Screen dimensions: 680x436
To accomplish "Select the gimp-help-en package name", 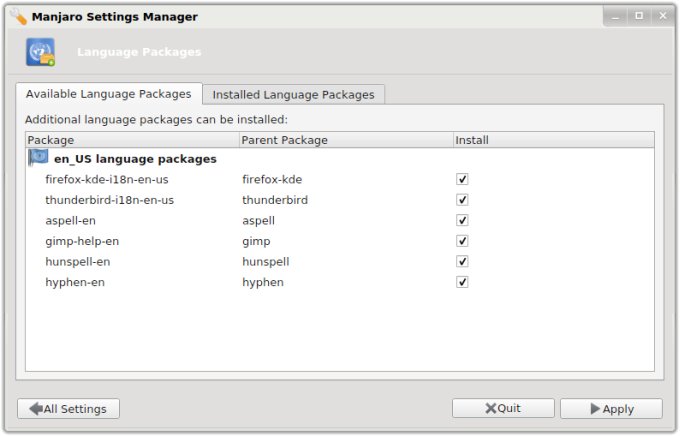I will [x=82, y=241].
